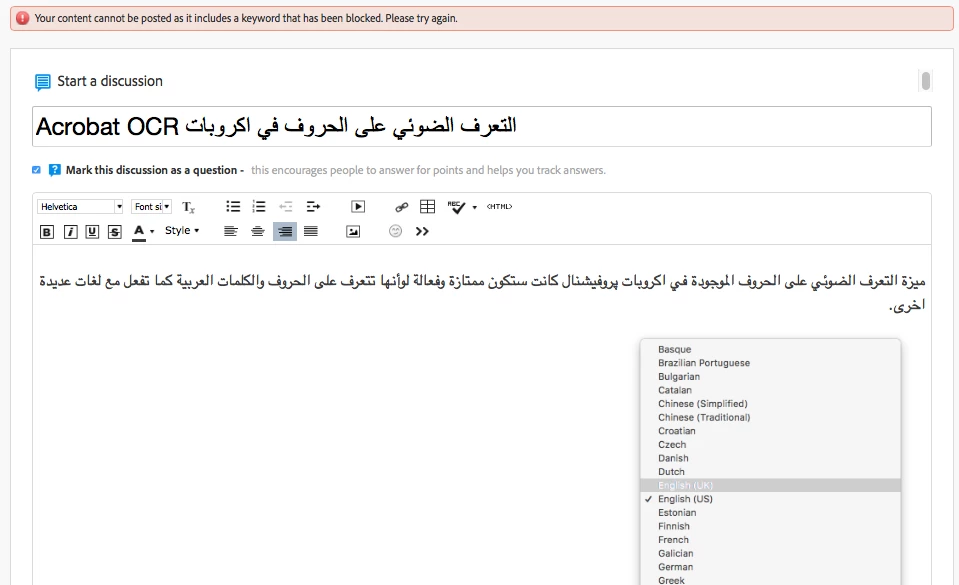Choose highlighted English (UK) entry
The width and height of the screenshot is (959, 585).
(770, 485)
